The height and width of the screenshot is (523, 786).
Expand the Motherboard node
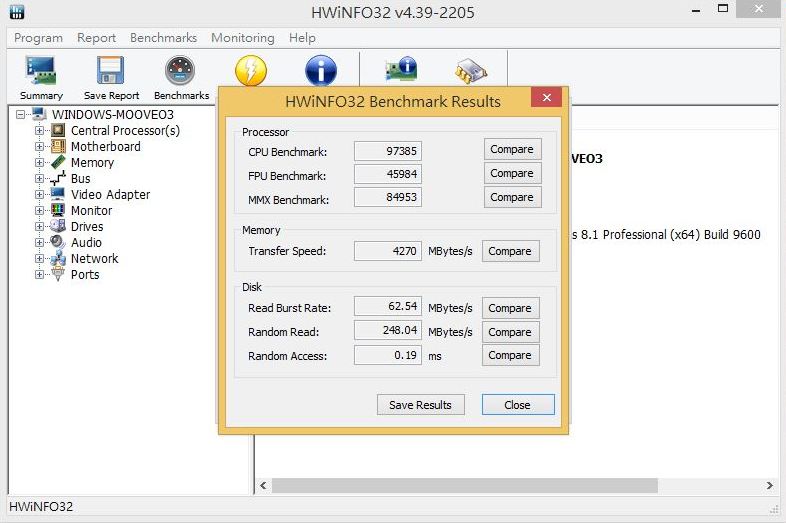tap(39, 147)
